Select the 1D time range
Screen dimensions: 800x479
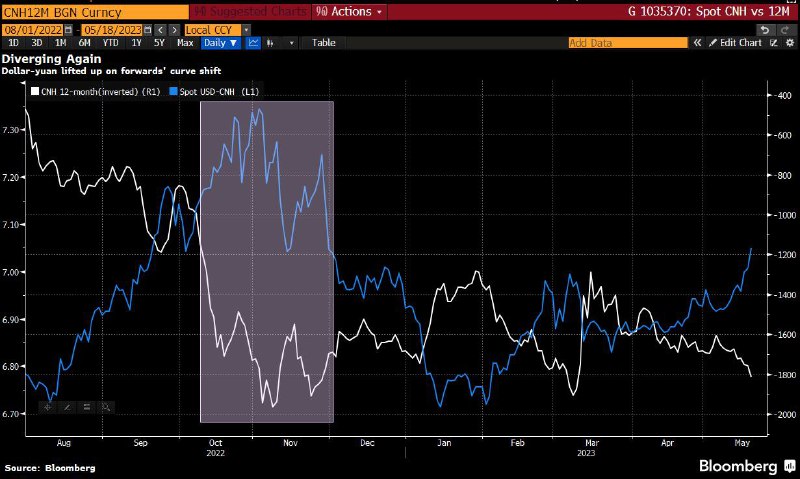tap(14, 43)
